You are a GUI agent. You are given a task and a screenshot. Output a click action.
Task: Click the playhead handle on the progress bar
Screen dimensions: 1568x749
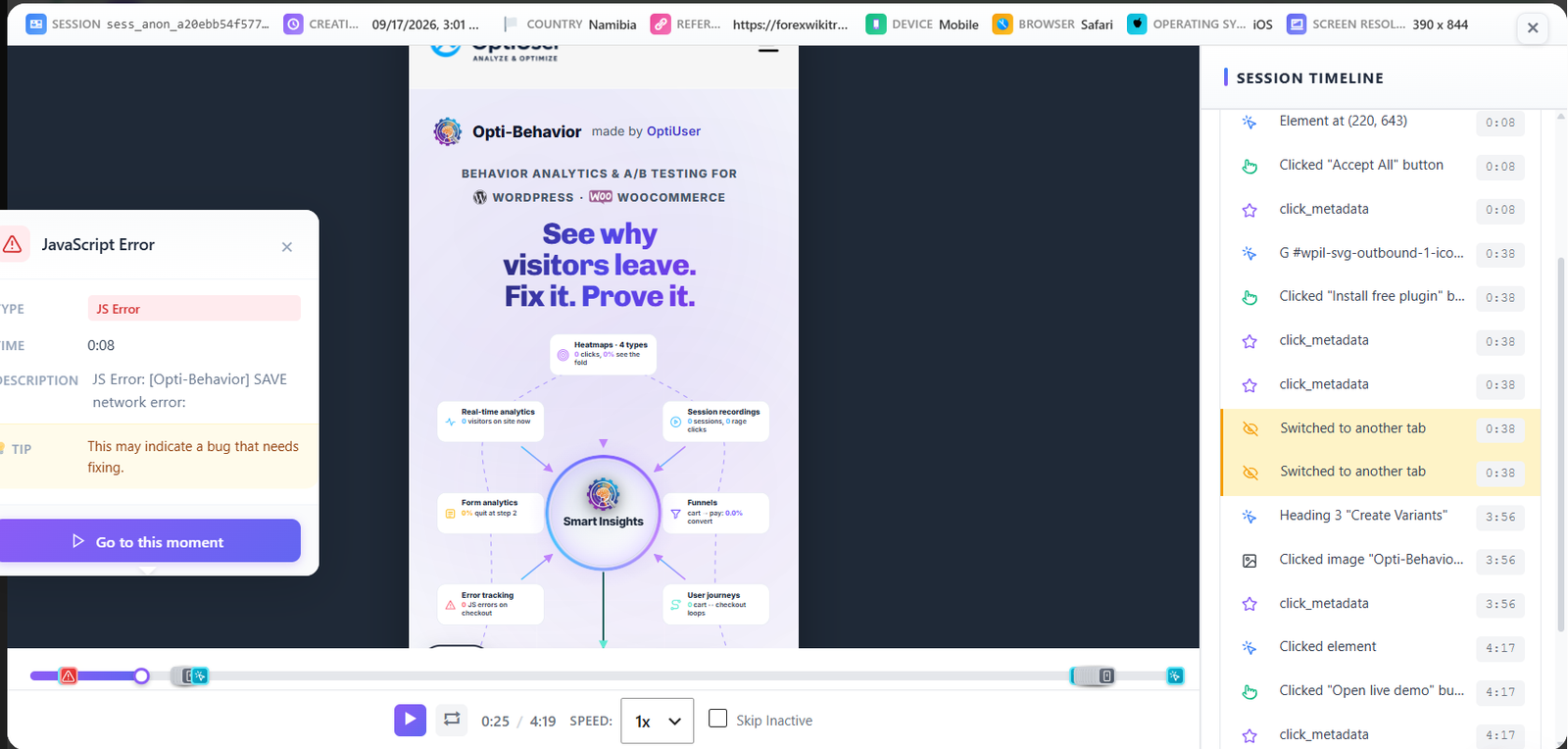(x=142, y=675)
